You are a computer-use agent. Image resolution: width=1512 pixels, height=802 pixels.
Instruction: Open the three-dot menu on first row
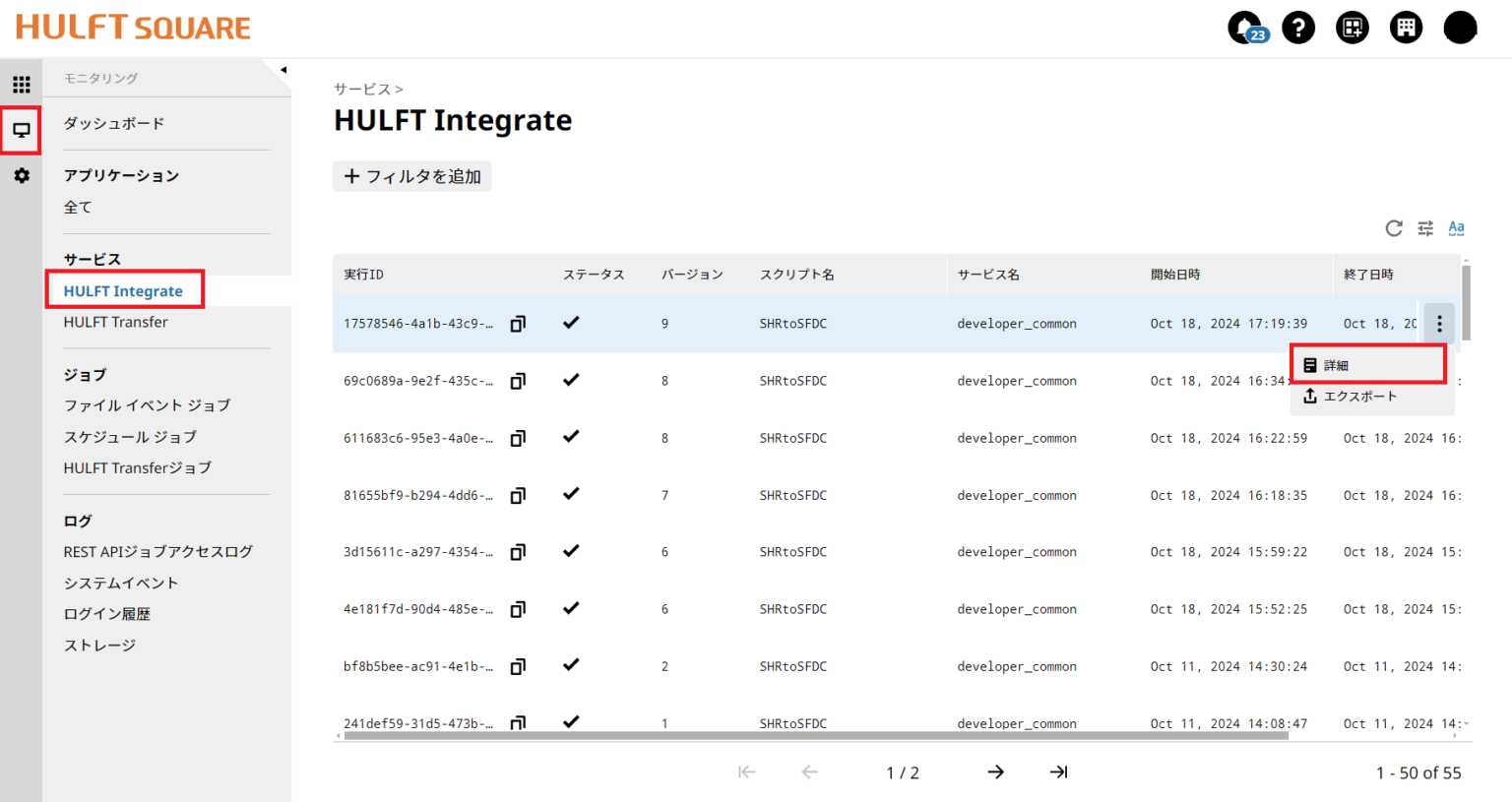click(x=1439, y=324)
